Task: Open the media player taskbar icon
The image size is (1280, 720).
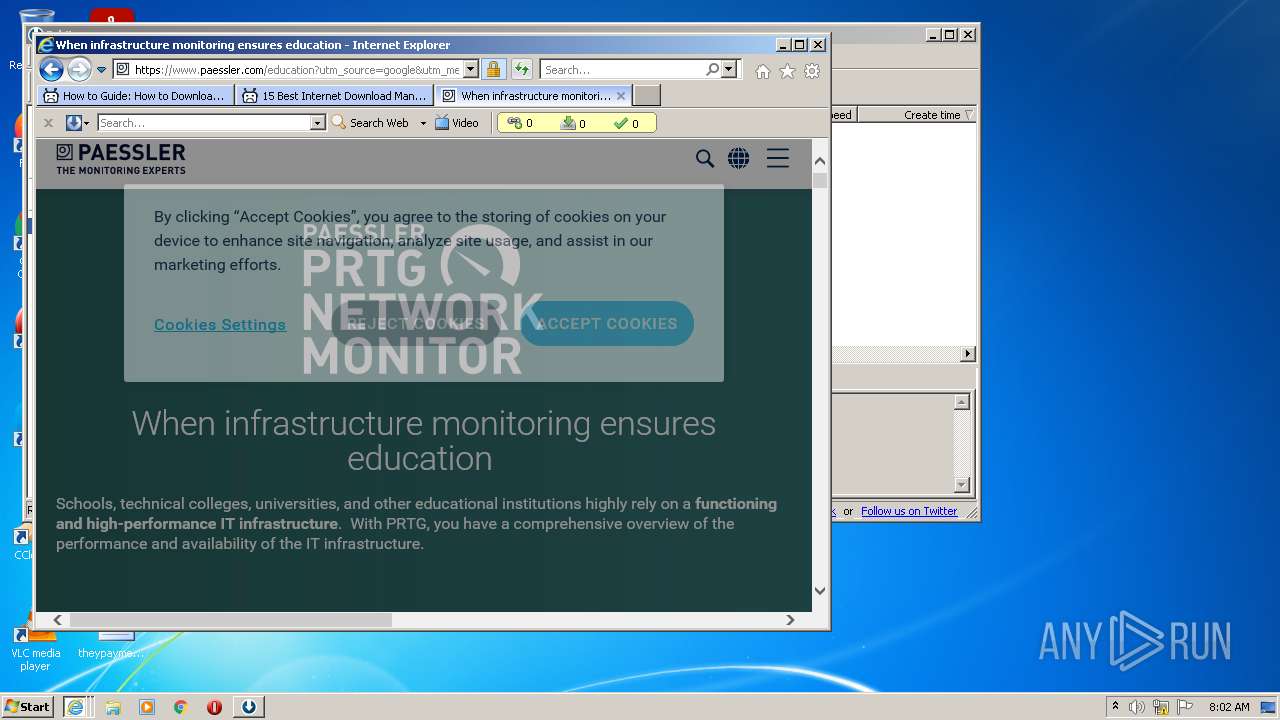Action: 147,707
